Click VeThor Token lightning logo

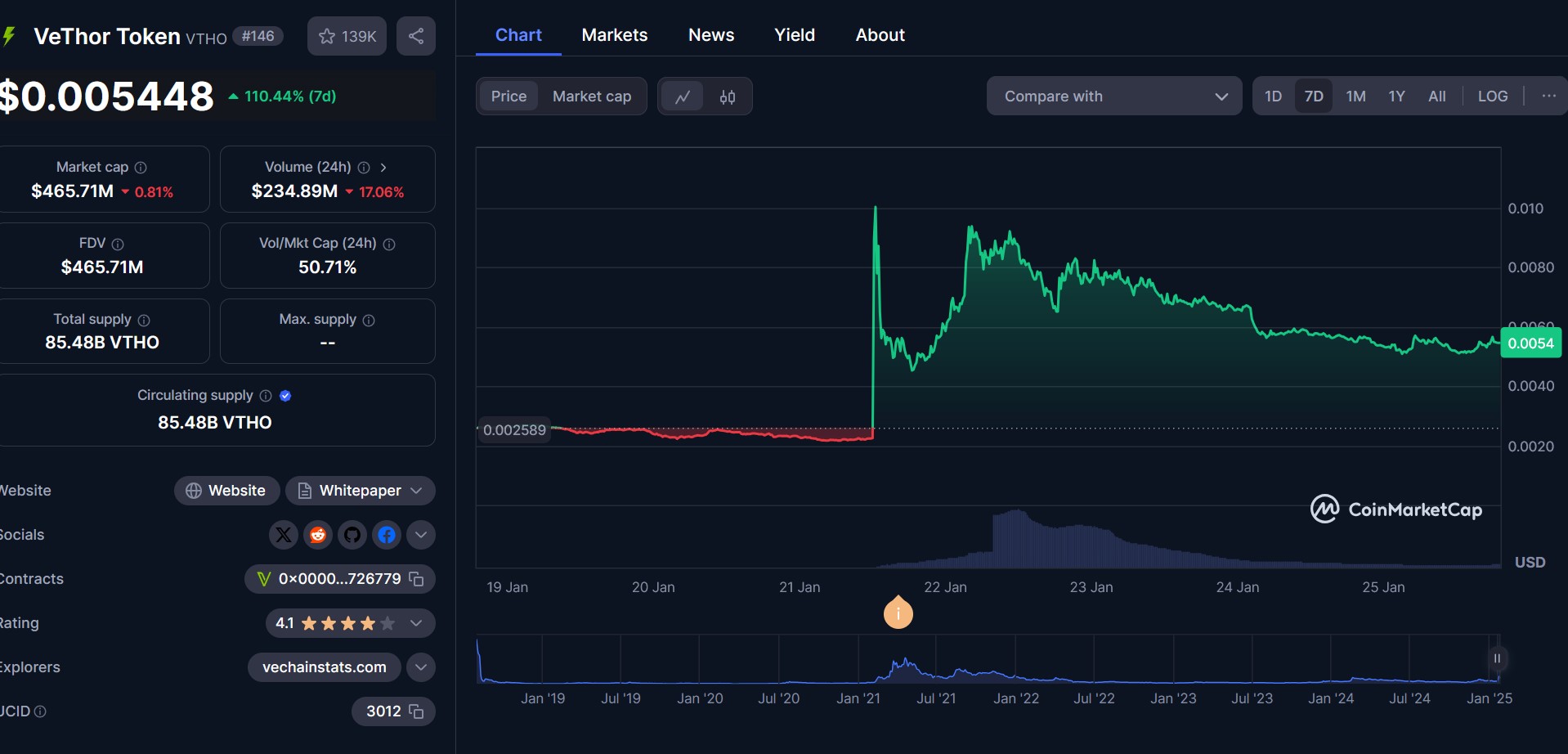[x=10, y=37]
